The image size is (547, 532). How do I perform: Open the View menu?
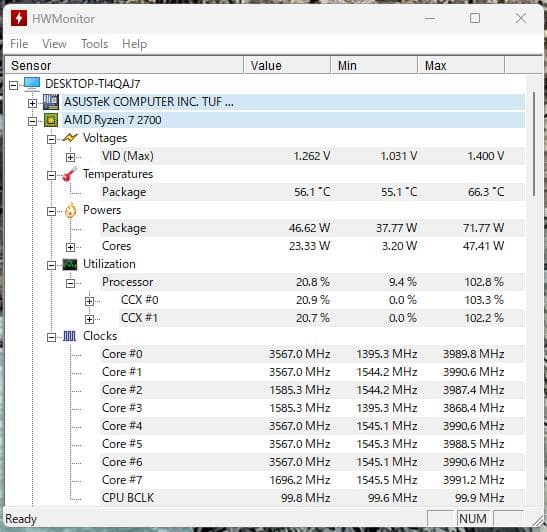click(x=54, y=44)
